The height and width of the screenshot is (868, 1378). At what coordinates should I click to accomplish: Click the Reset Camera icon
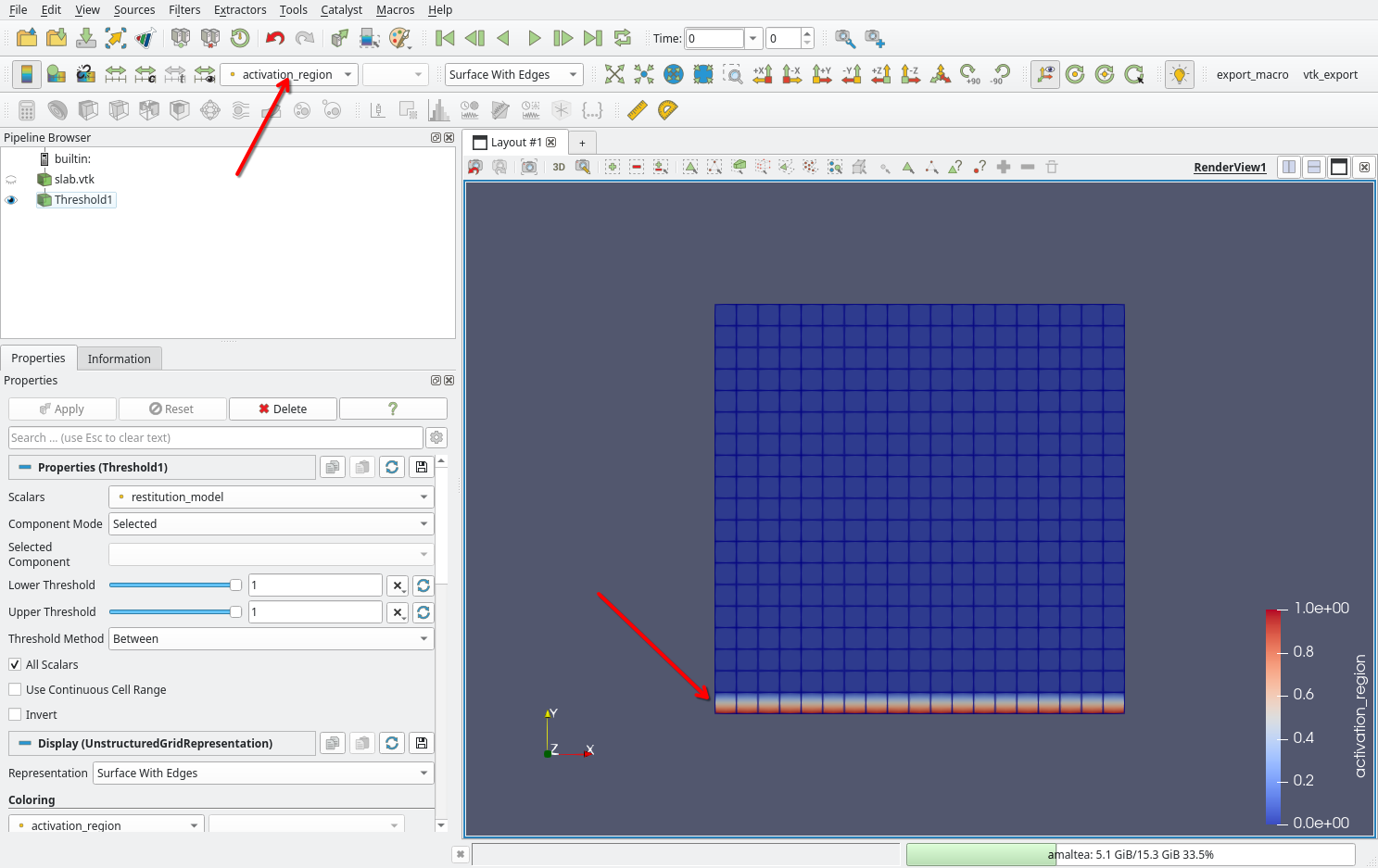614,74
